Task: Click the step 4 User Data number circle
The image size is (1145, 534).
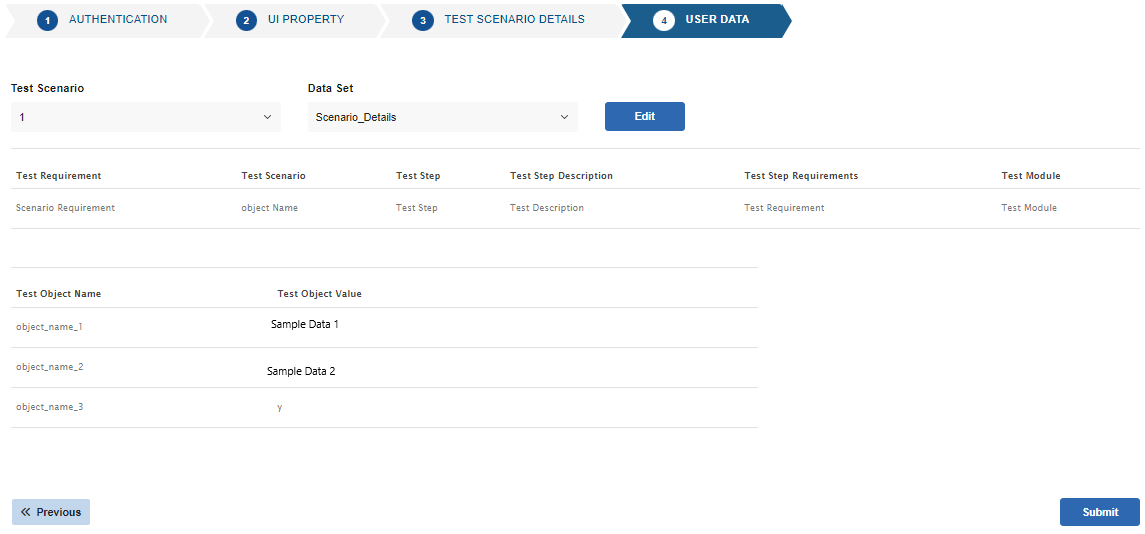Action: (x=664, y=21)
